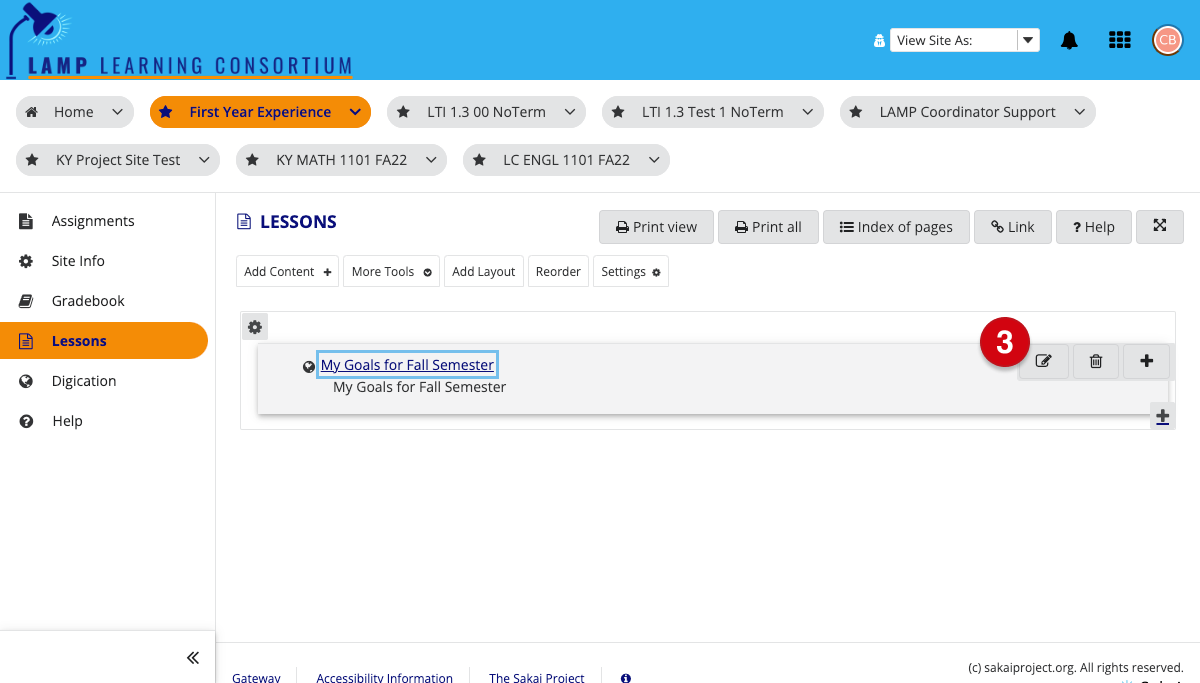Screen dimensions: 1200x683
Task: Go to the KY MATH 1101 FA22 site tab
Action: pos(340,160)
